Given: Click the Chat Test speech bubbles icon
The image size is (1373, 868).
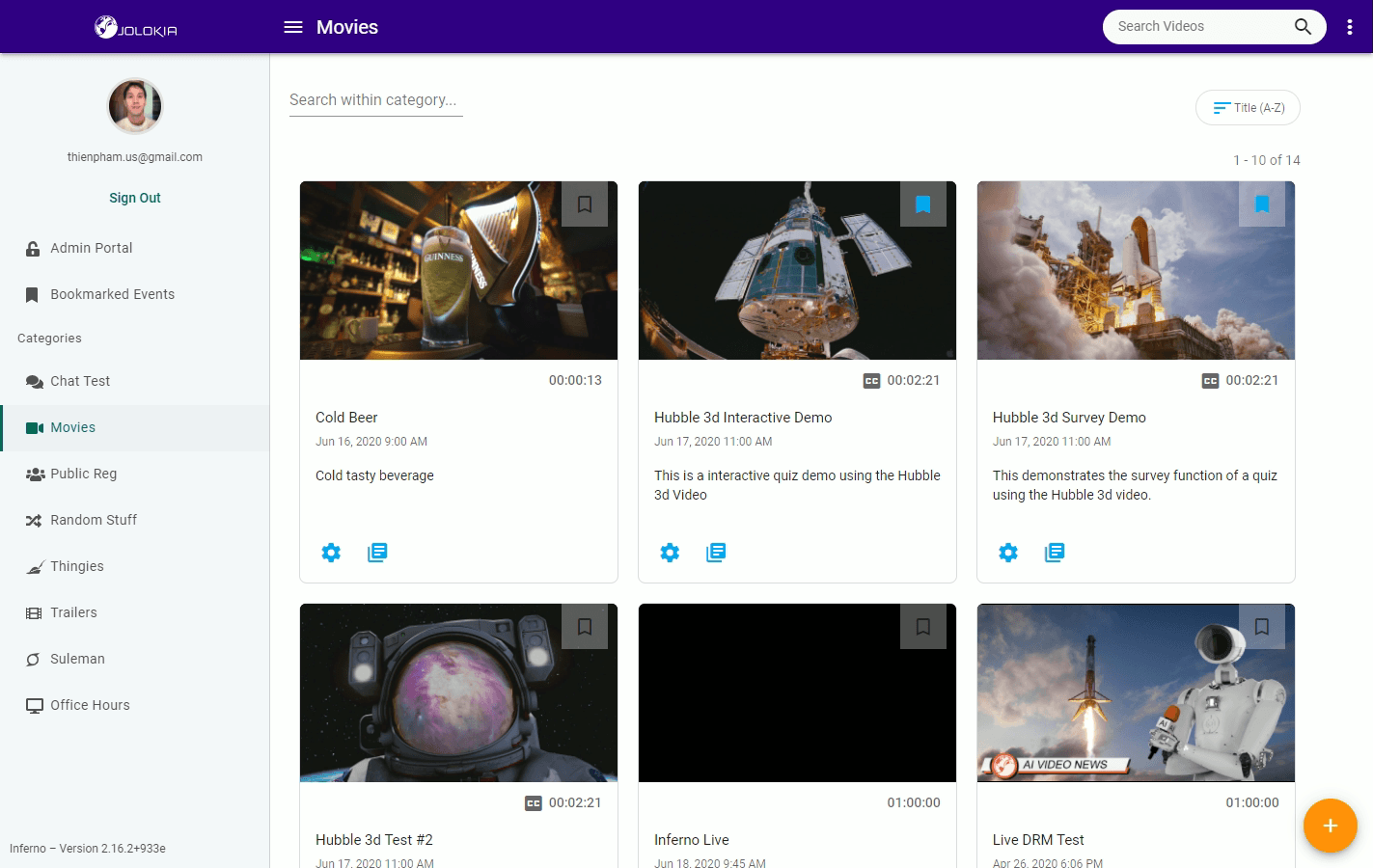Looking at the screenshot, I should pyautogui.click(x=35, y=382).
